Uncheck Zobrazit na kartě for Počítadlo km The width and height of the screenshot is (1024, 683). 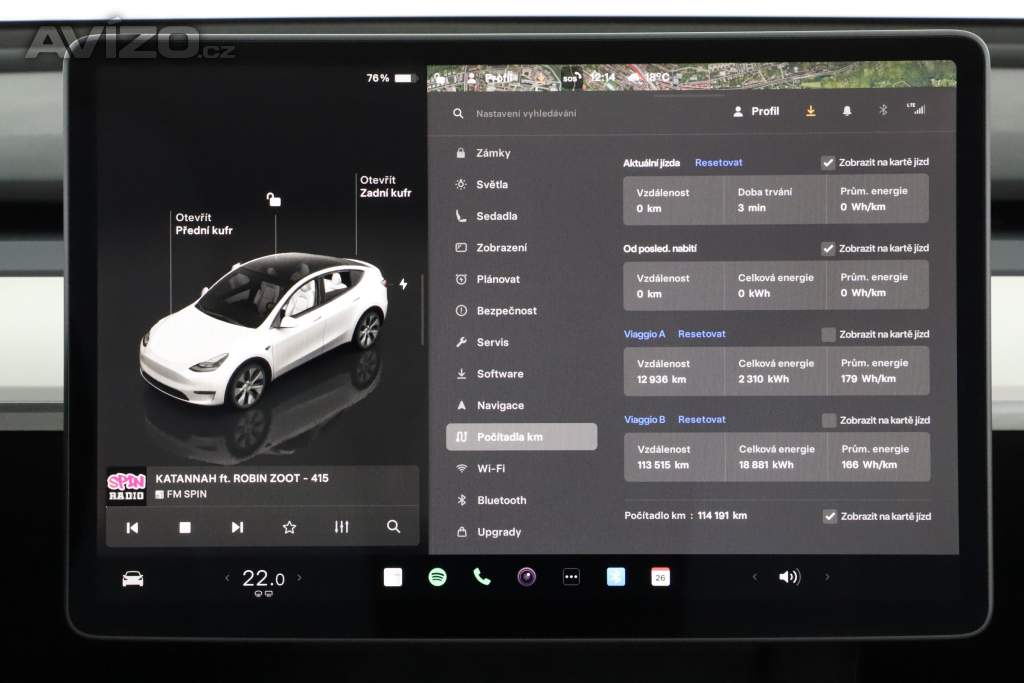click(x=829, y=516)
